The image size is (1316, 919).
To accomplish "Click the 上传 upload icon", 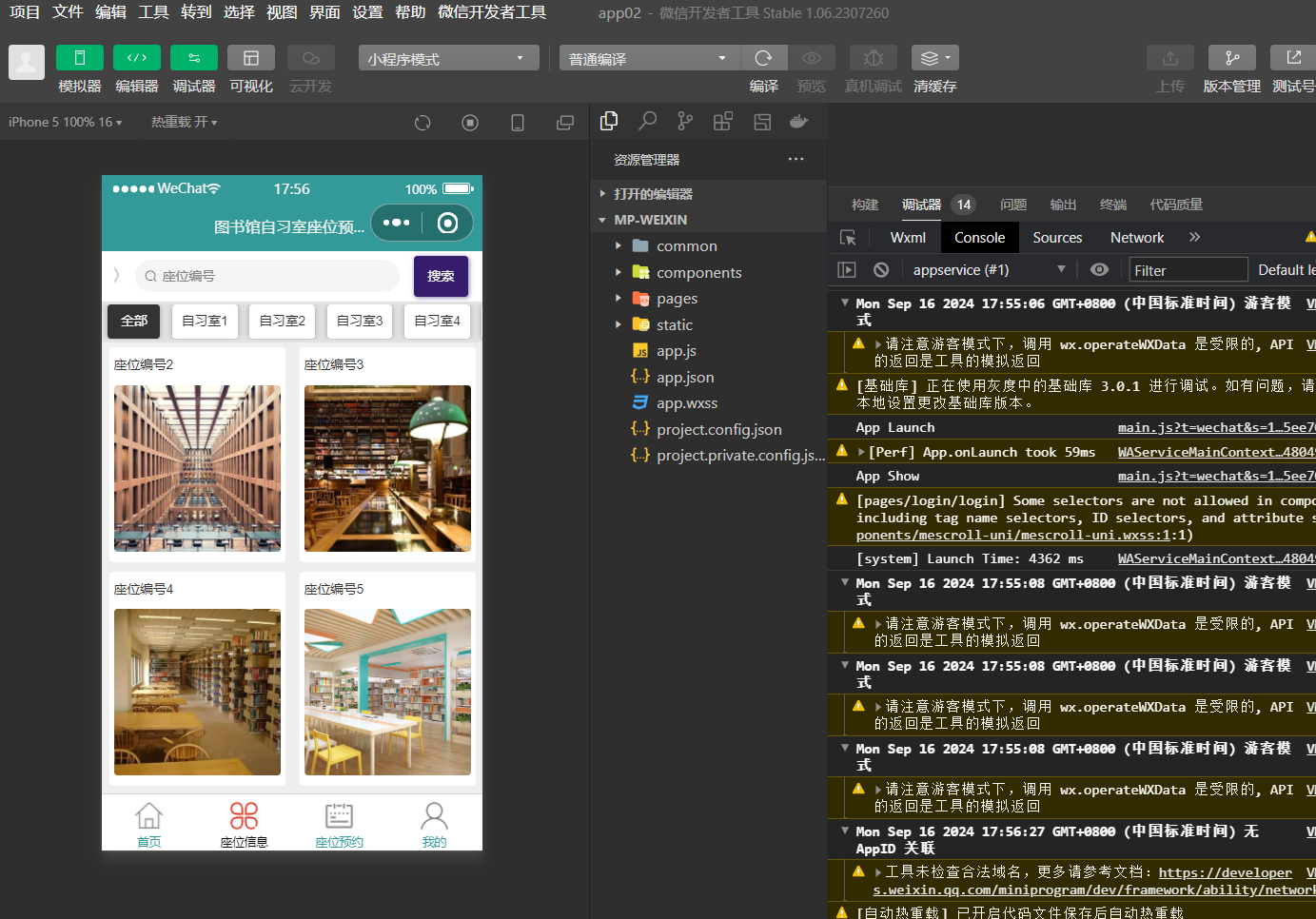I will 1169,57.
